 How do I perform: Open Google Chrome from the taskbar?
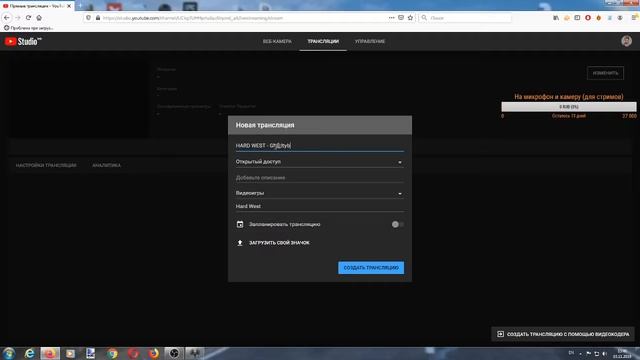click(112, 353)
